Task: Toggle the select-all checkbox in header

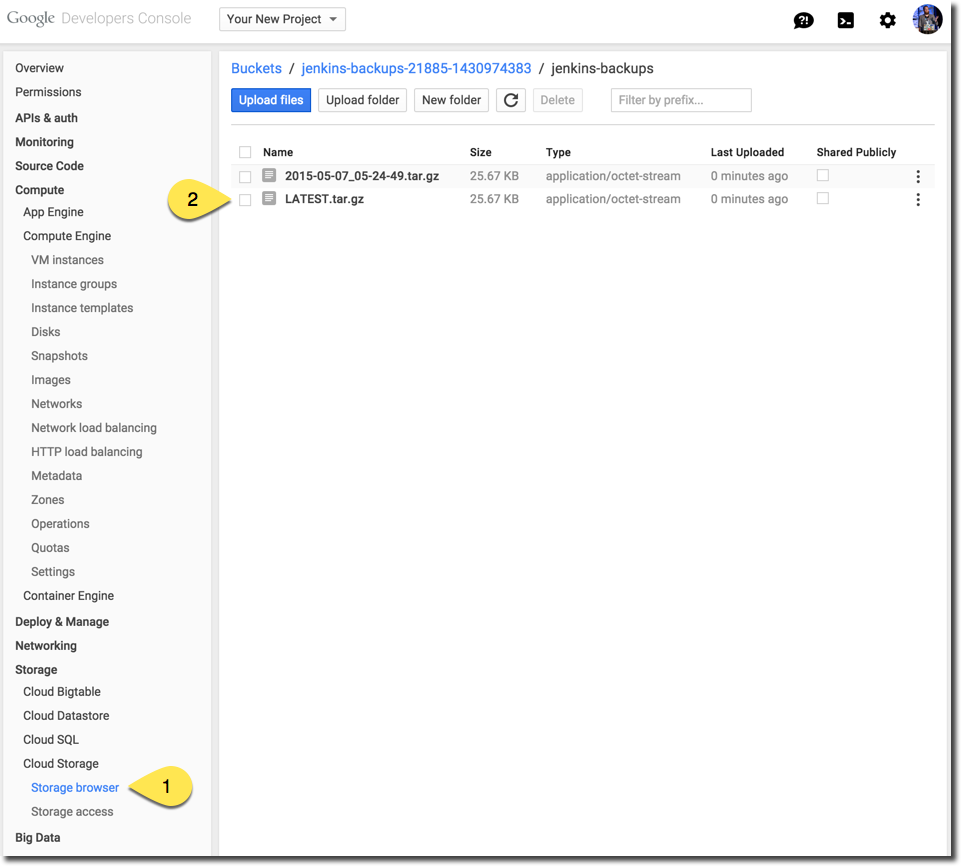Action: (245, 152)
